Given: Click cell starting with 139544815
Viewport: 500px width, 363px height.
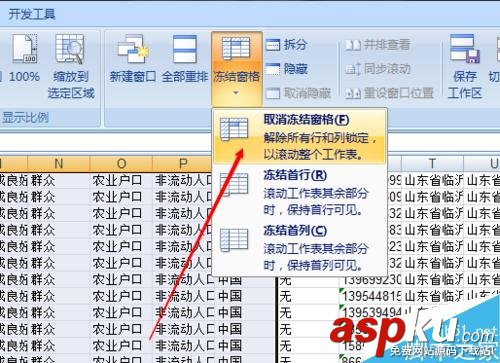Looking at the screenshot, I should coord(371,296).
